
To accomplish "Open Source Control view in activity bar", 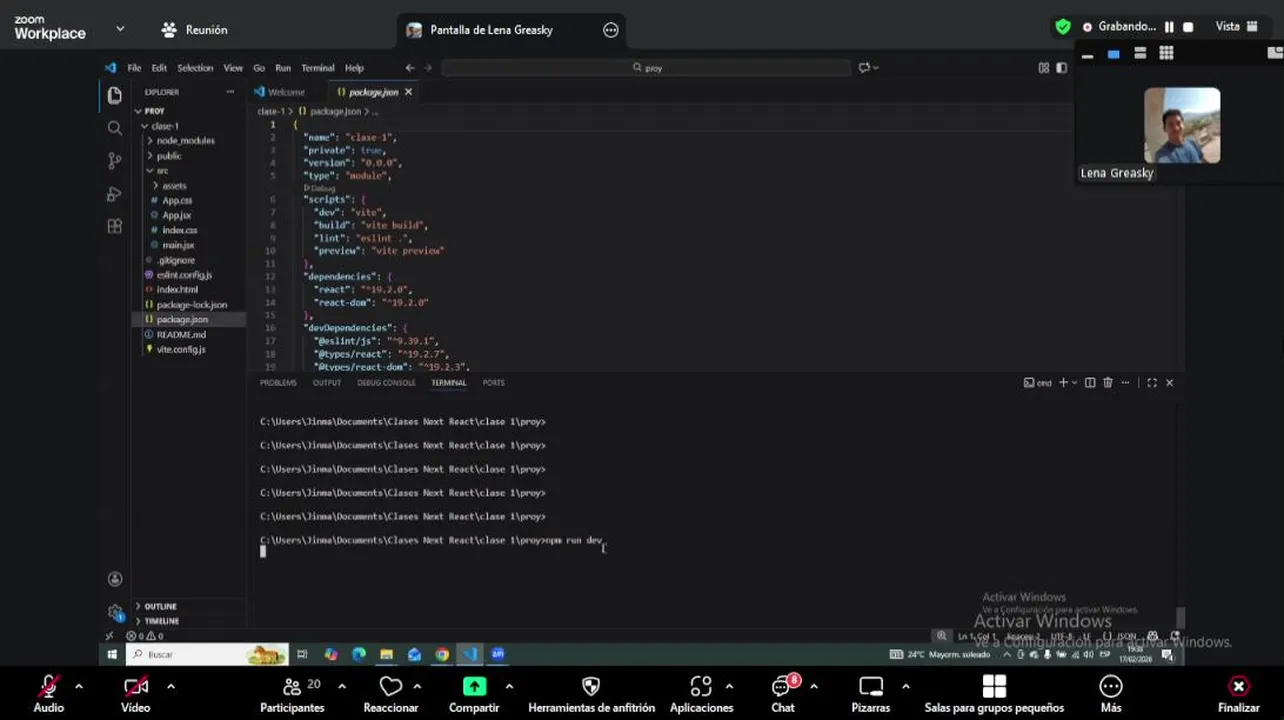I will click(114, 160).
